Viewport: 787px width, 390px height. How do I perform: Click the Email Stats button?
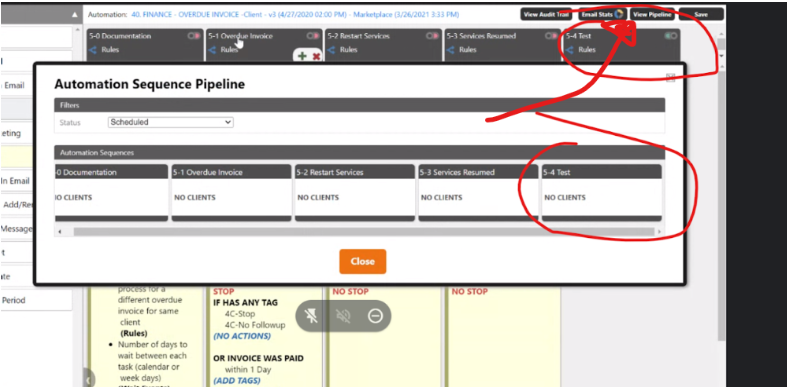602,15
